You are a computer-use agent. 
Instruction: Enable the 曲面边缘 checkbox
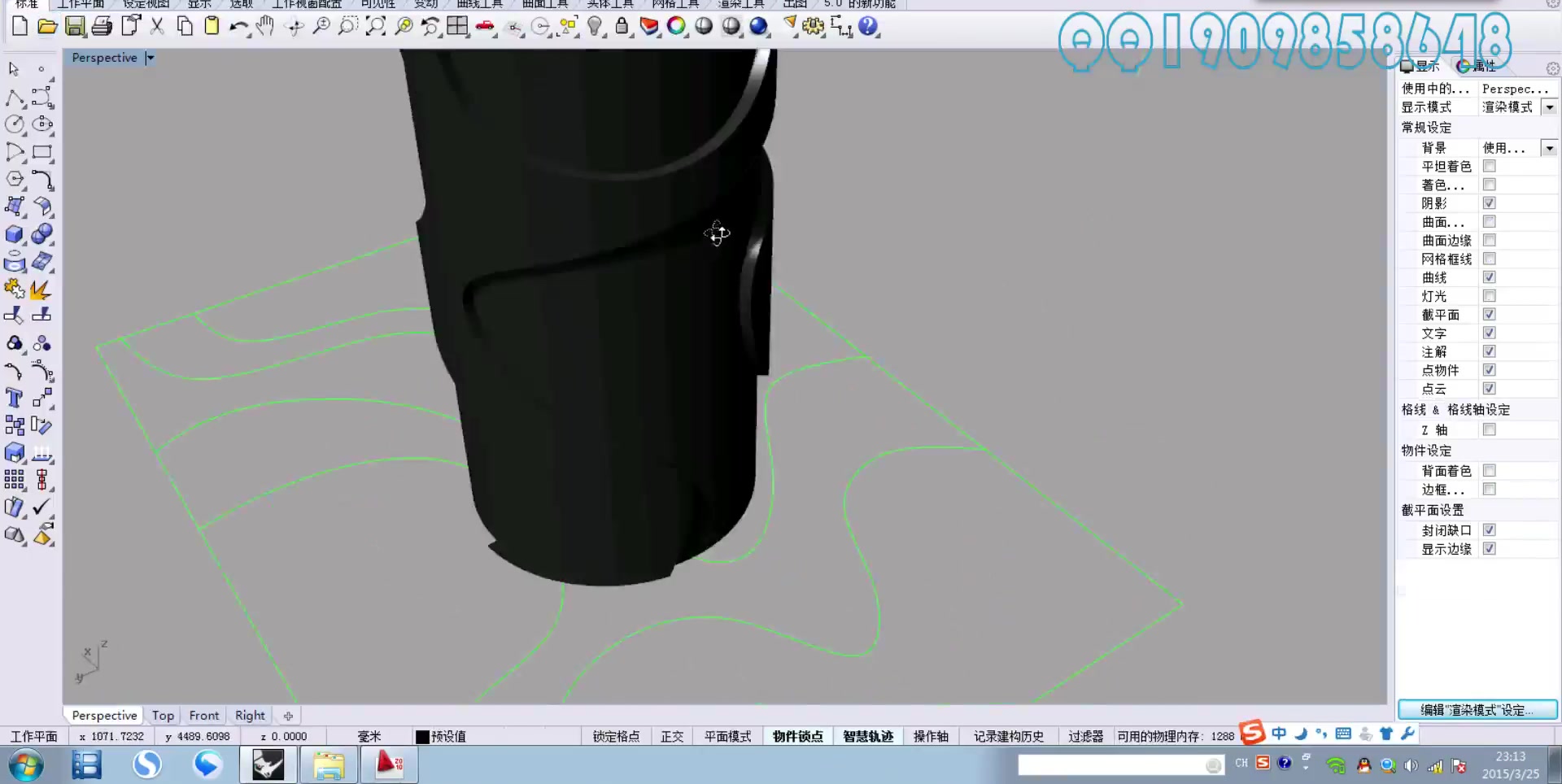click(x=1489, y=240)
